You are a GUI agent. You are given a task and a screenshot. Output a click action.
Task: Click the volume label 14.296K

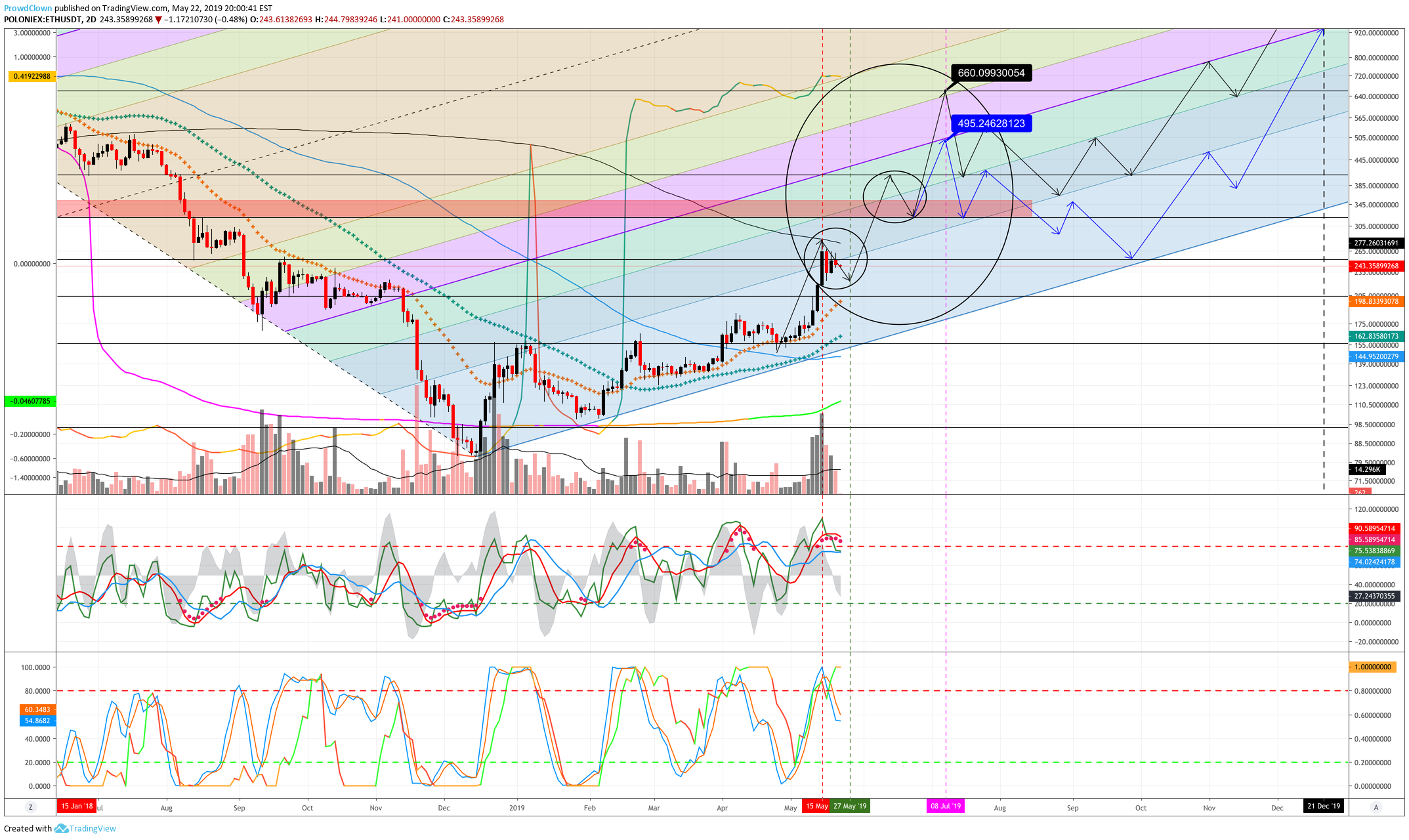click(x=1368, y=469)
